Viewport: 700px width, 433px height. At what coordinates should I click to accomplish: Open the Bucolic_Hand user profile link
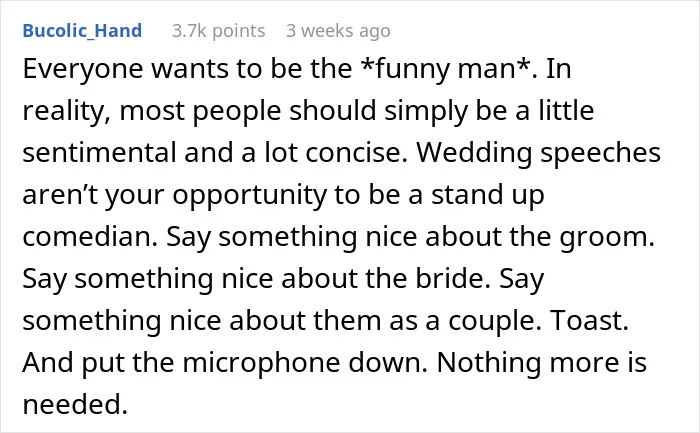[82, 31]
